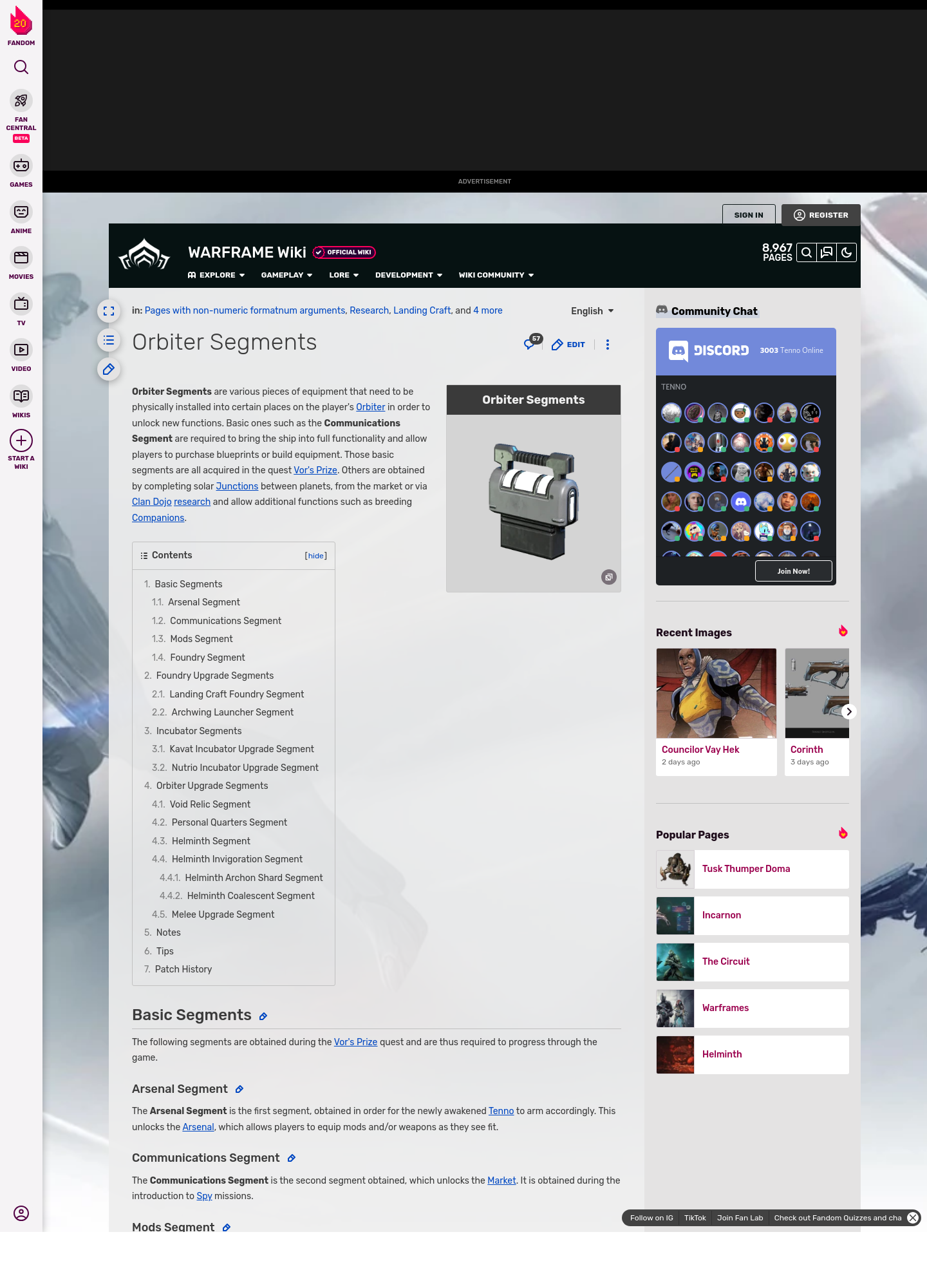Image resolution: width=927 pixels, height=1288 pixels.
Task: Open the article comments icon showing 57
Action: pos(532,343)
